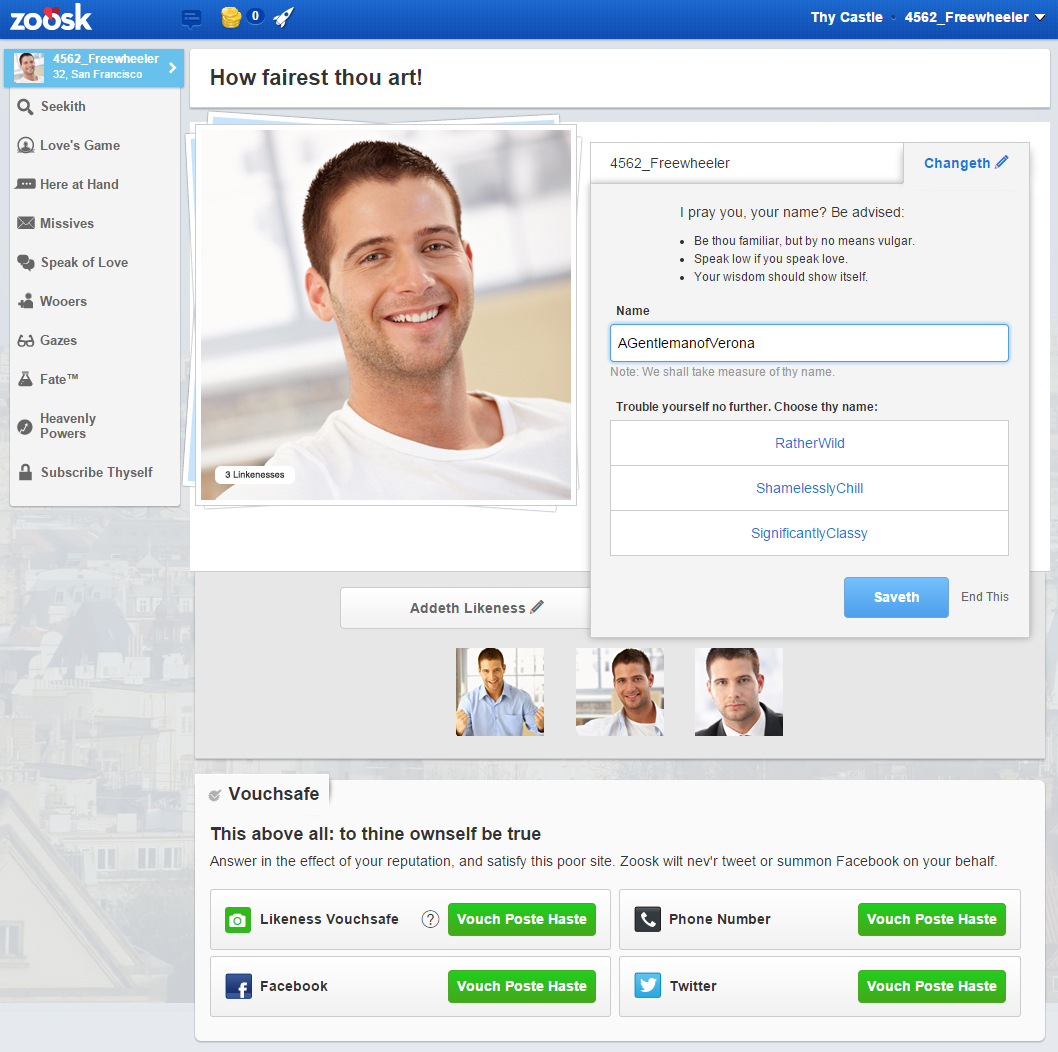Viewport: 1058px width, 1052px height.
Task: Click the End This link
Action: click(x=984, y=597)
